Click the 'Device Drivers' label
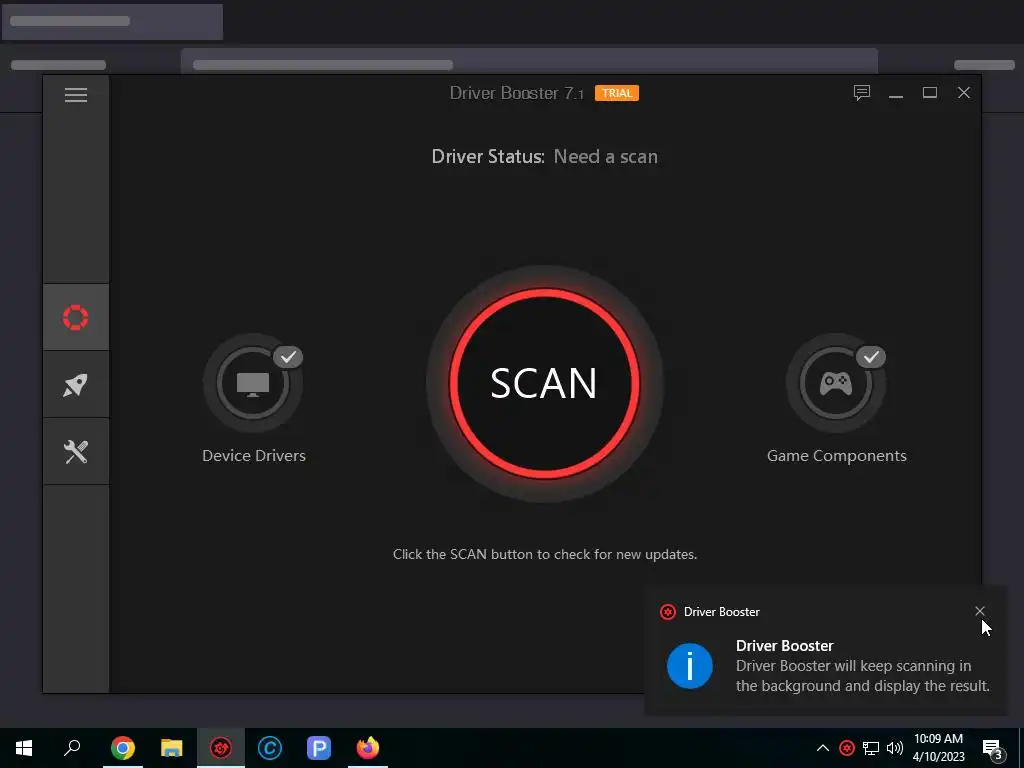This screenshot has width=1024, height=768. pos(254,456)
